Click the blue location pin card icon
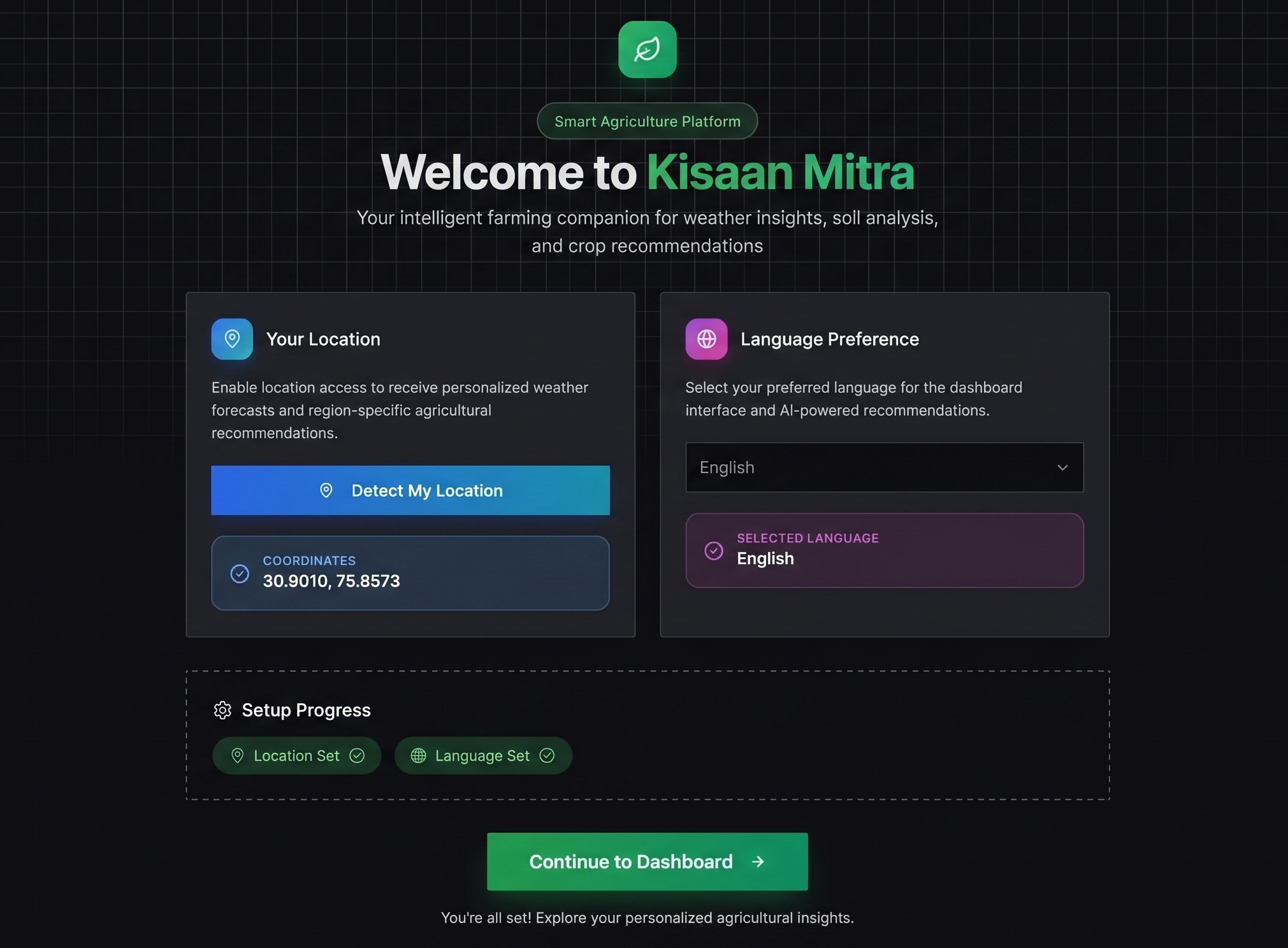 [x=232, y=339]
